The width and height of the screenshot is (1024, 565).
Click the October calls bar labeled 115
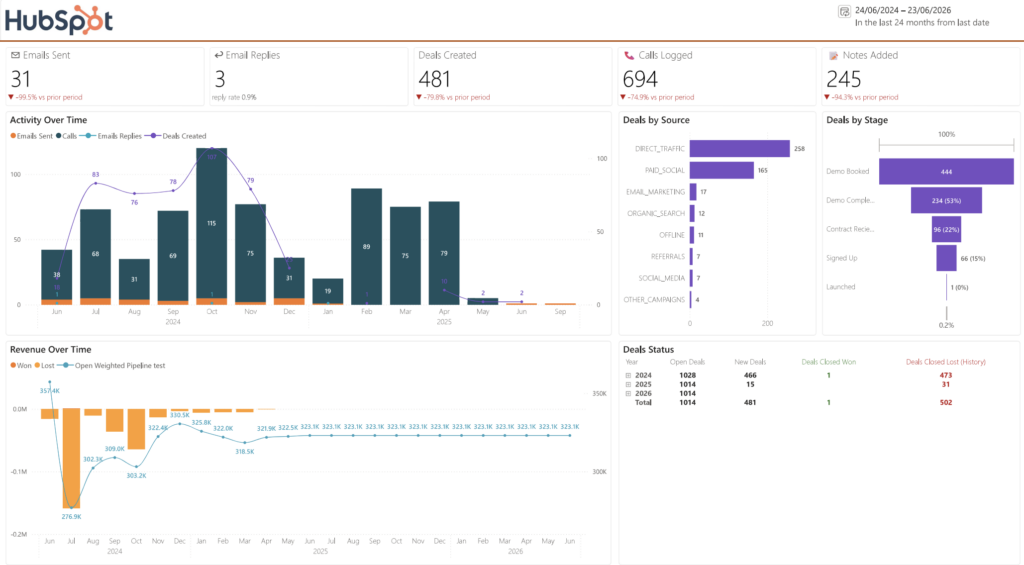coord(212,223)
